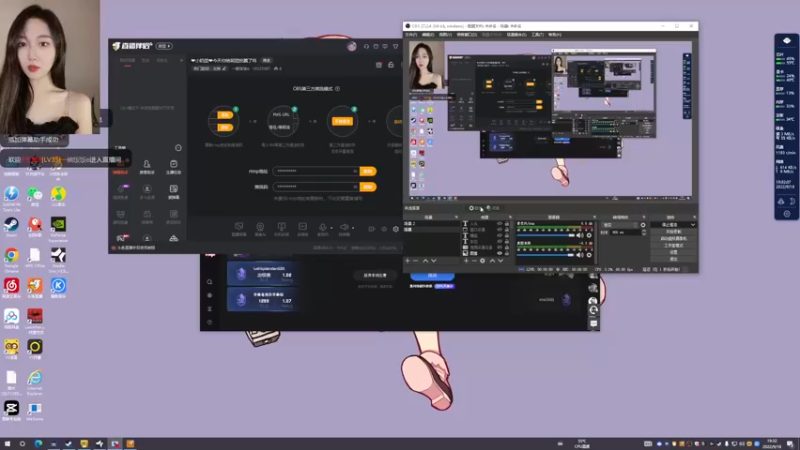Screen dimensions: 800x450
Task: Remove the selected source in OBS
Action: 474,261
